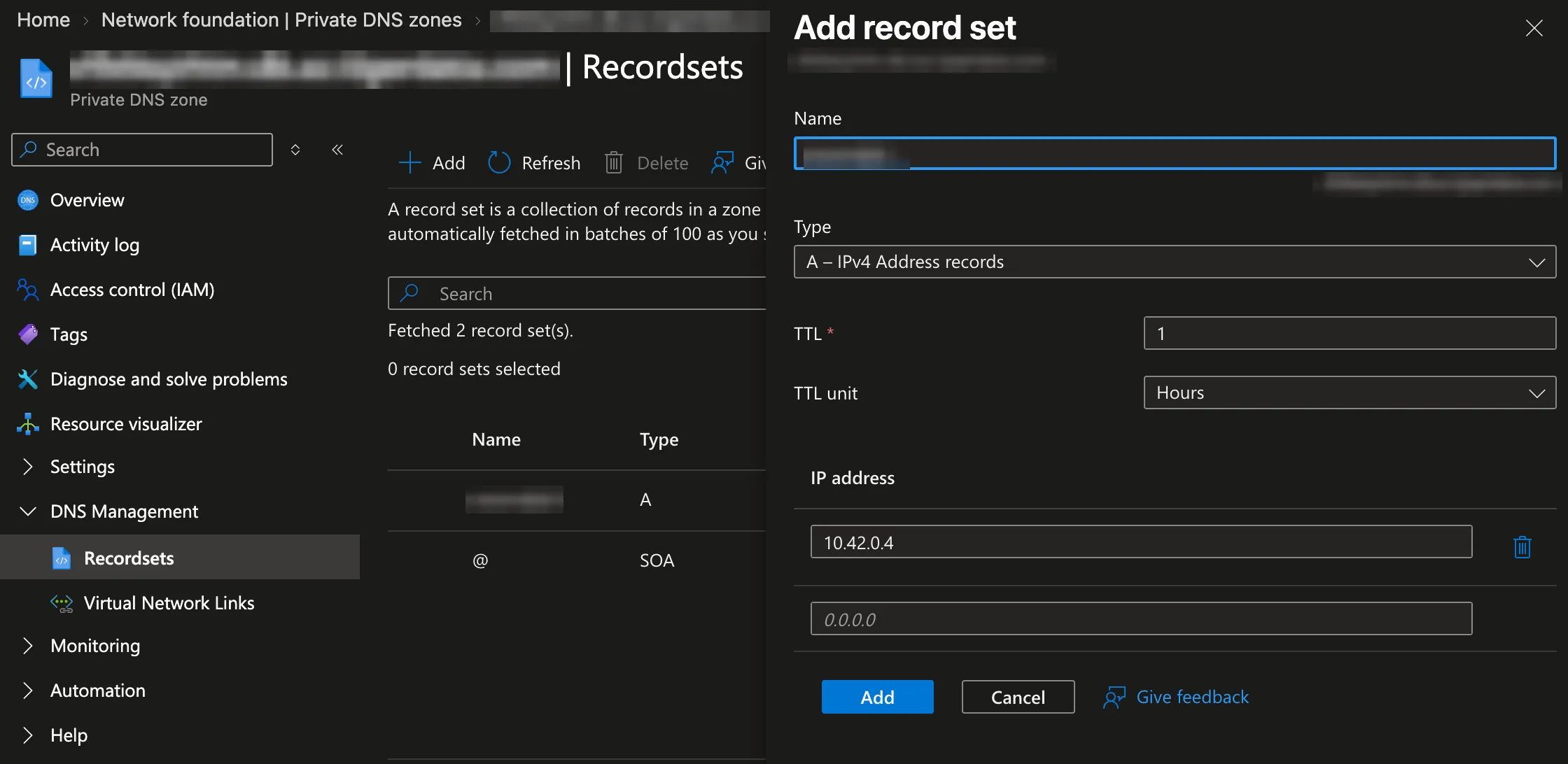Image resolution: width=1568 pixels, height=764 pixels.
Task: Open Network foundation Private DNS zones breadcrumb
Action: click(x=281, y=20)
